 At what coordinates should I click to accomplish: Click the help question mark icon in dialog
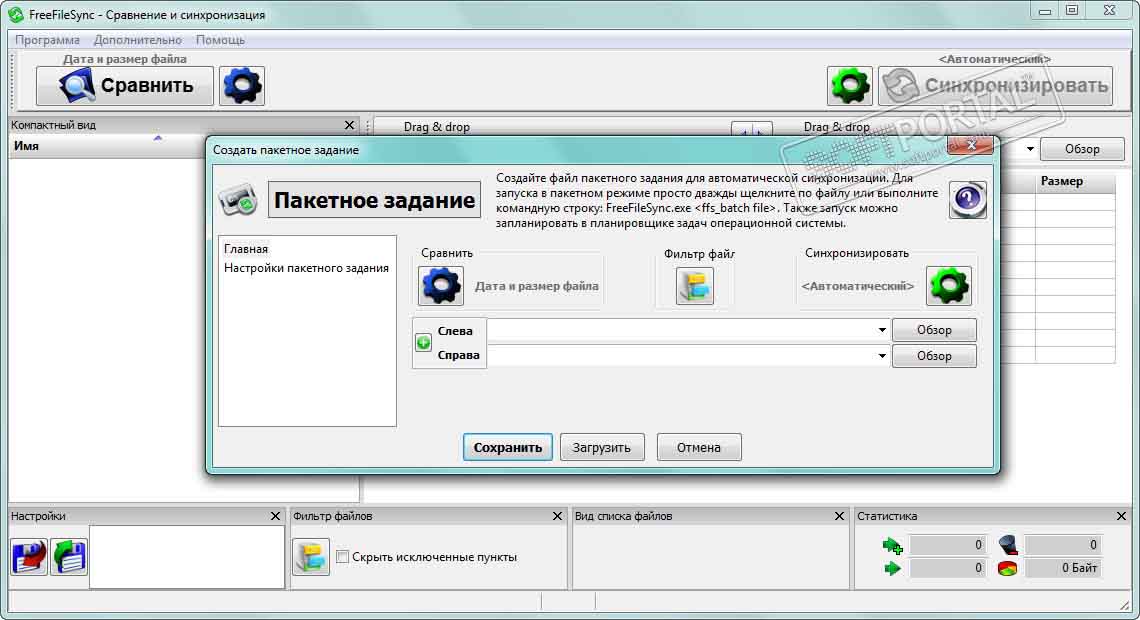(x=968, y=200)
